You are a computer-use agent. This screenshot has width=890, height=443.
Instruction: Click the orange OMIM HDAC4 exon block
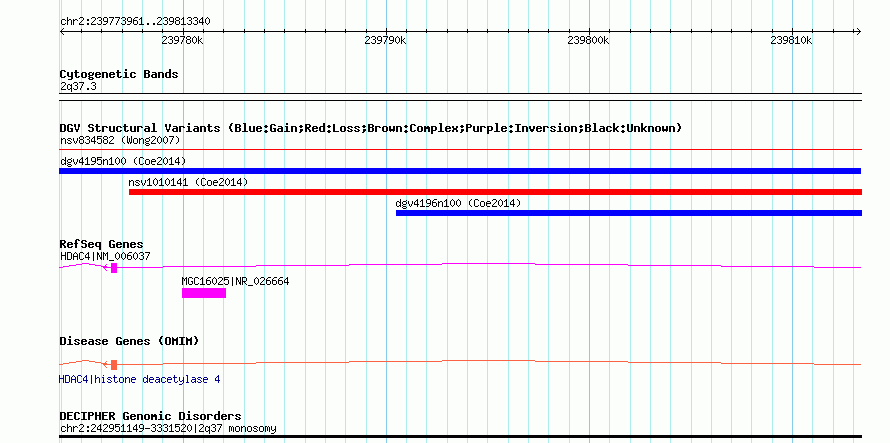(x=114, y=365)
